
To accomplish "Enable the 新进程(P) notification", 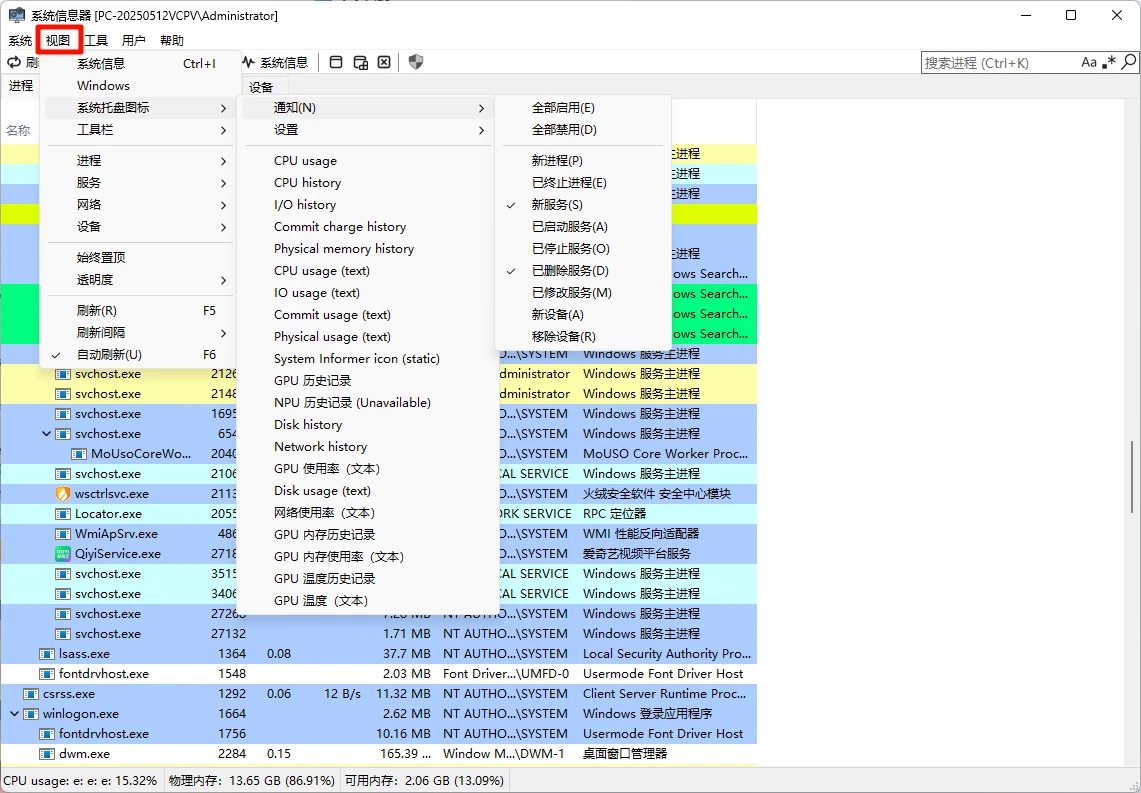I will (x=582, y=161).
